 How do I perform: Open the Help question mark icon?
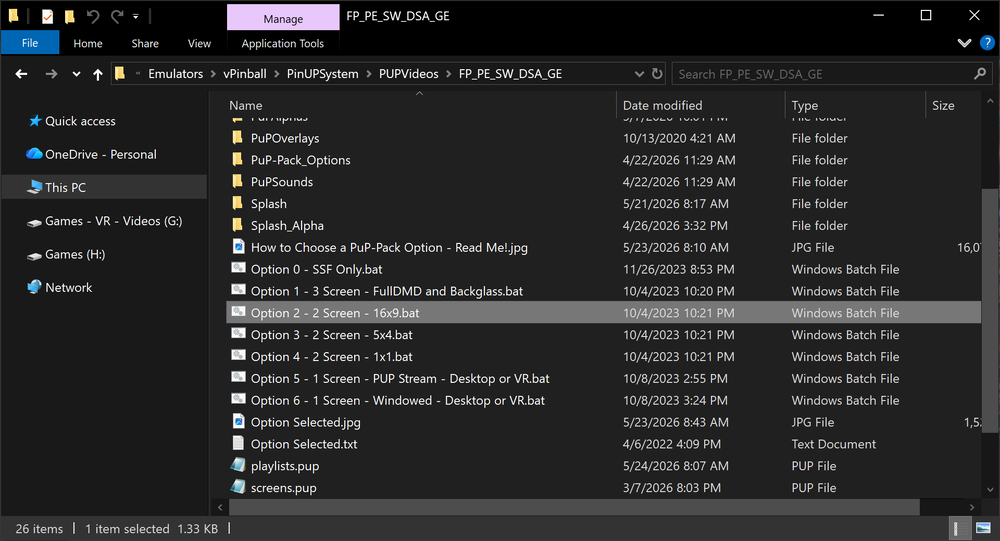(x=987, y=43)
